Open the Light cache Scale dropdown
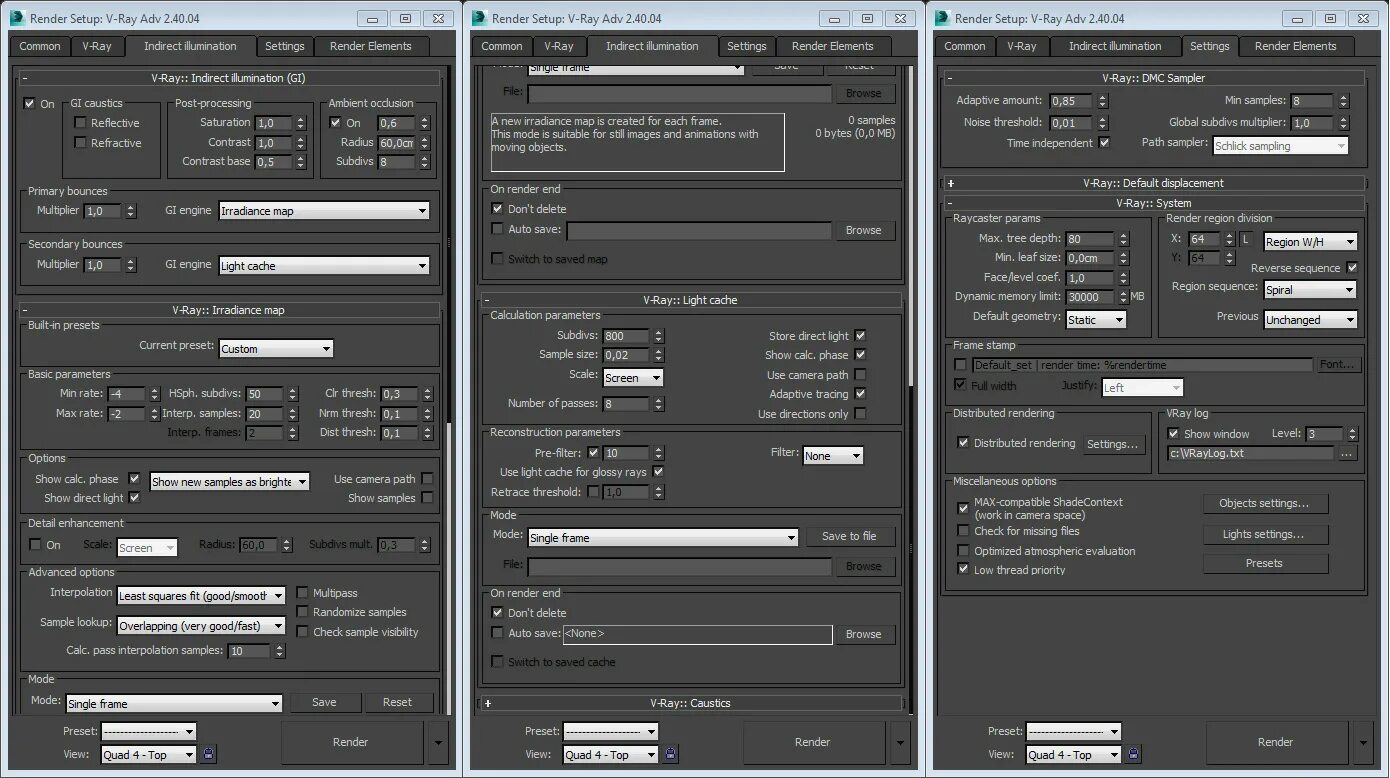Image resolution: width=1390 pixels, height=778 pixels. click(x=633, y=378)
